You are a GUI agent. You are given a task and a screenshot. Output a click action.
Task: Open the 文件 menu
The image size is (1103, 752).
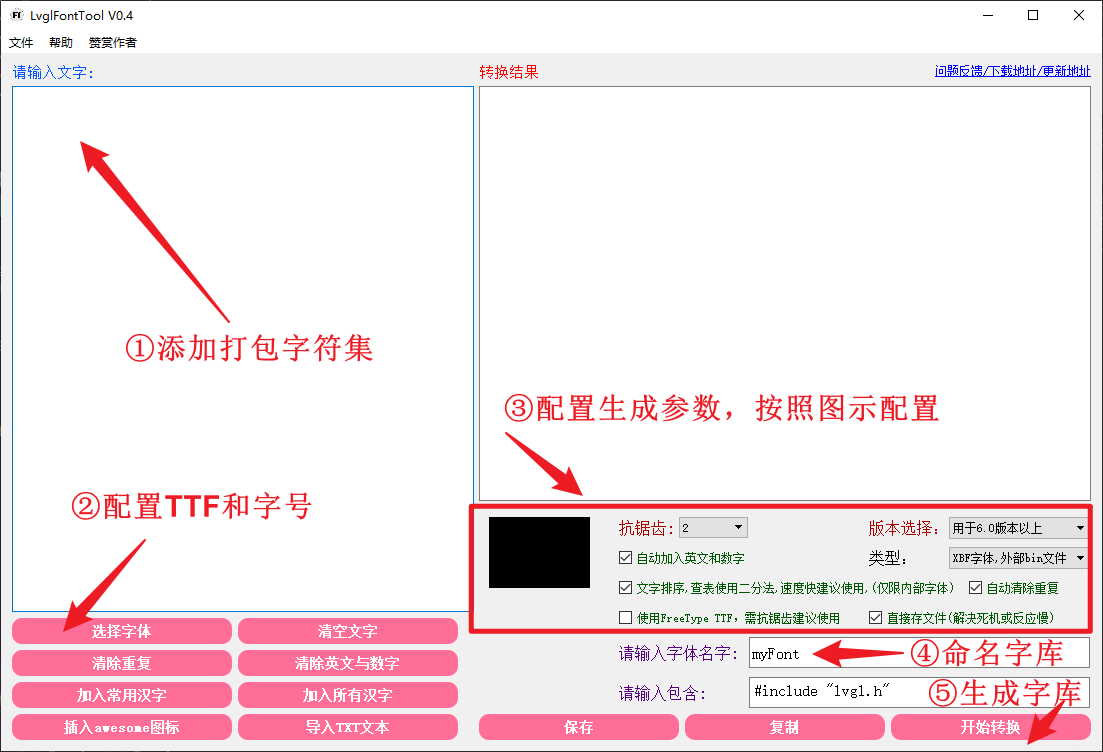point(21,42)
